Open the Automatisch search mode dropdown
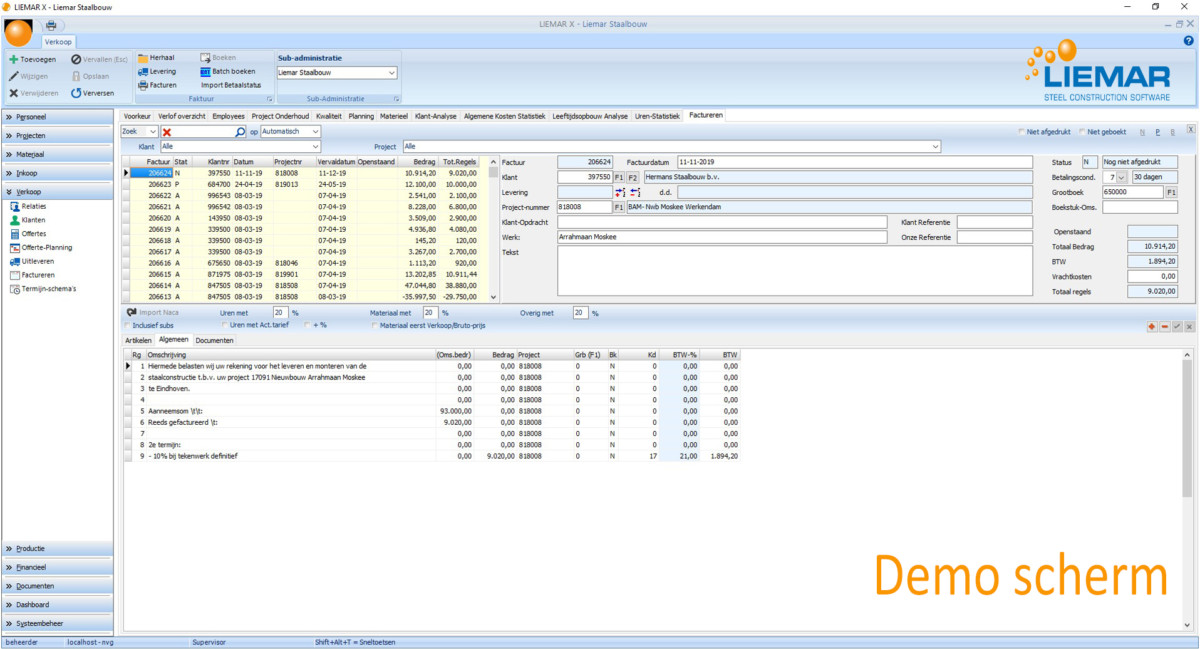The image size is (1200, 649). (316, 131)
